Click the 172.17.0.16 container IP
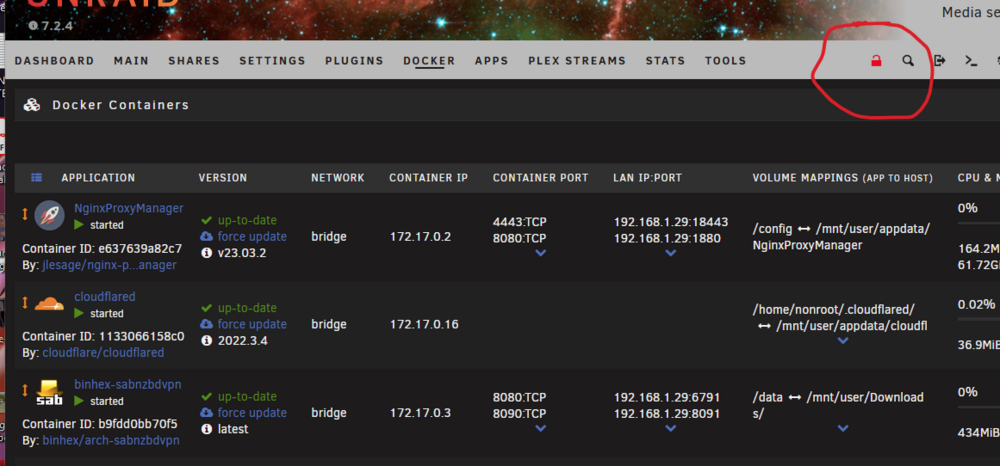The width and height of the screenshot is (1000, 466). 424,324
